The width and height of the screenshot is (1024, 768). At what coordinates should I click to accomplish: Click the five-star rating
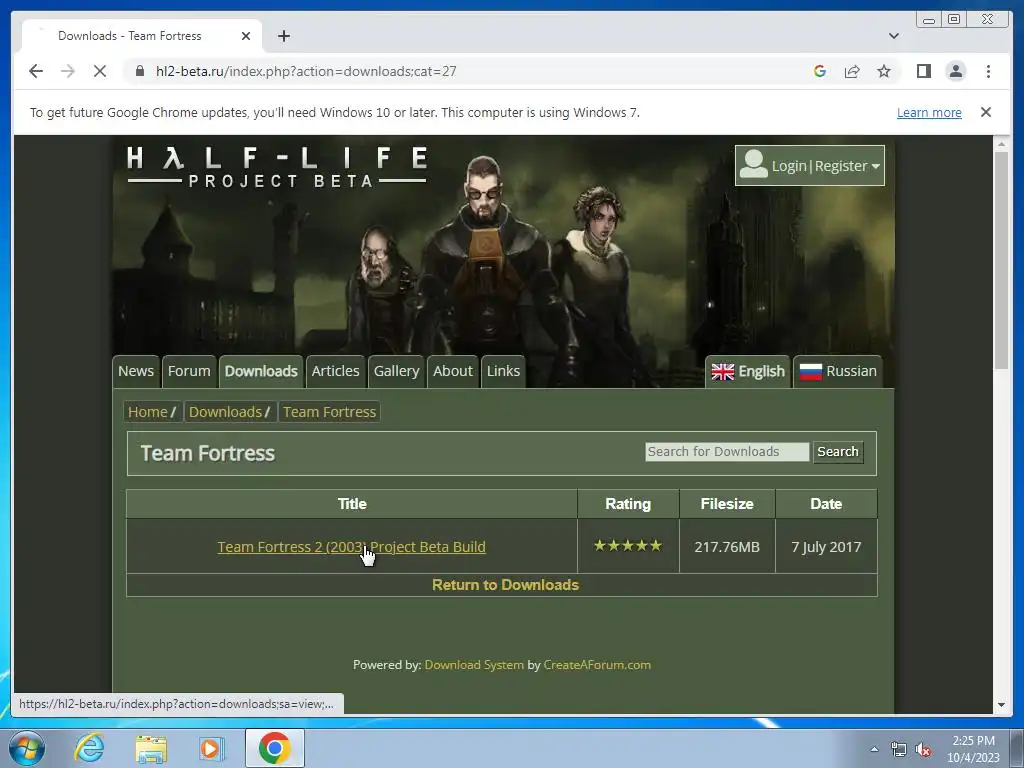628,545
